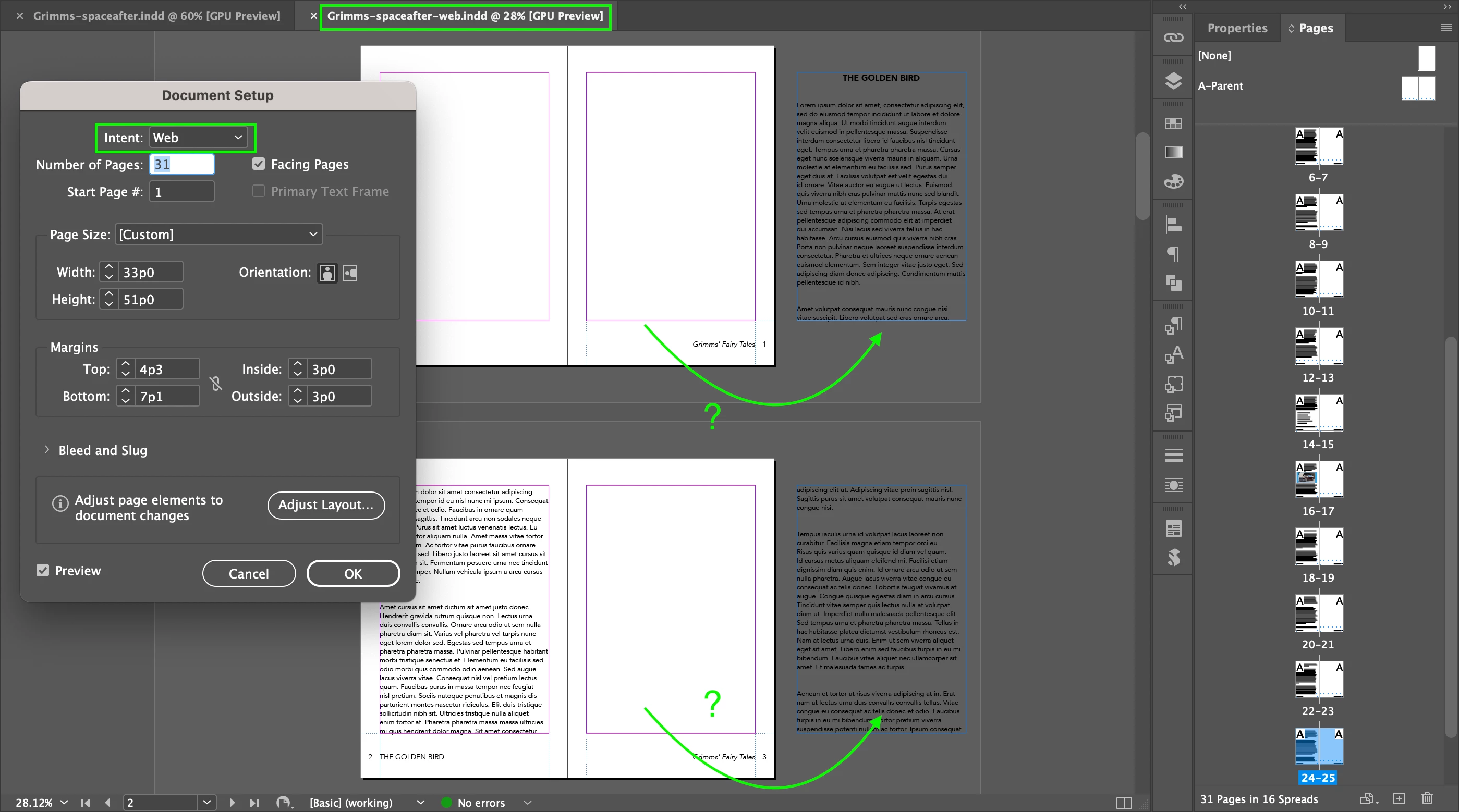Open the Layers panel icon
The height and width of the screenshot is (812, 1459).
tap(1173, 81)
